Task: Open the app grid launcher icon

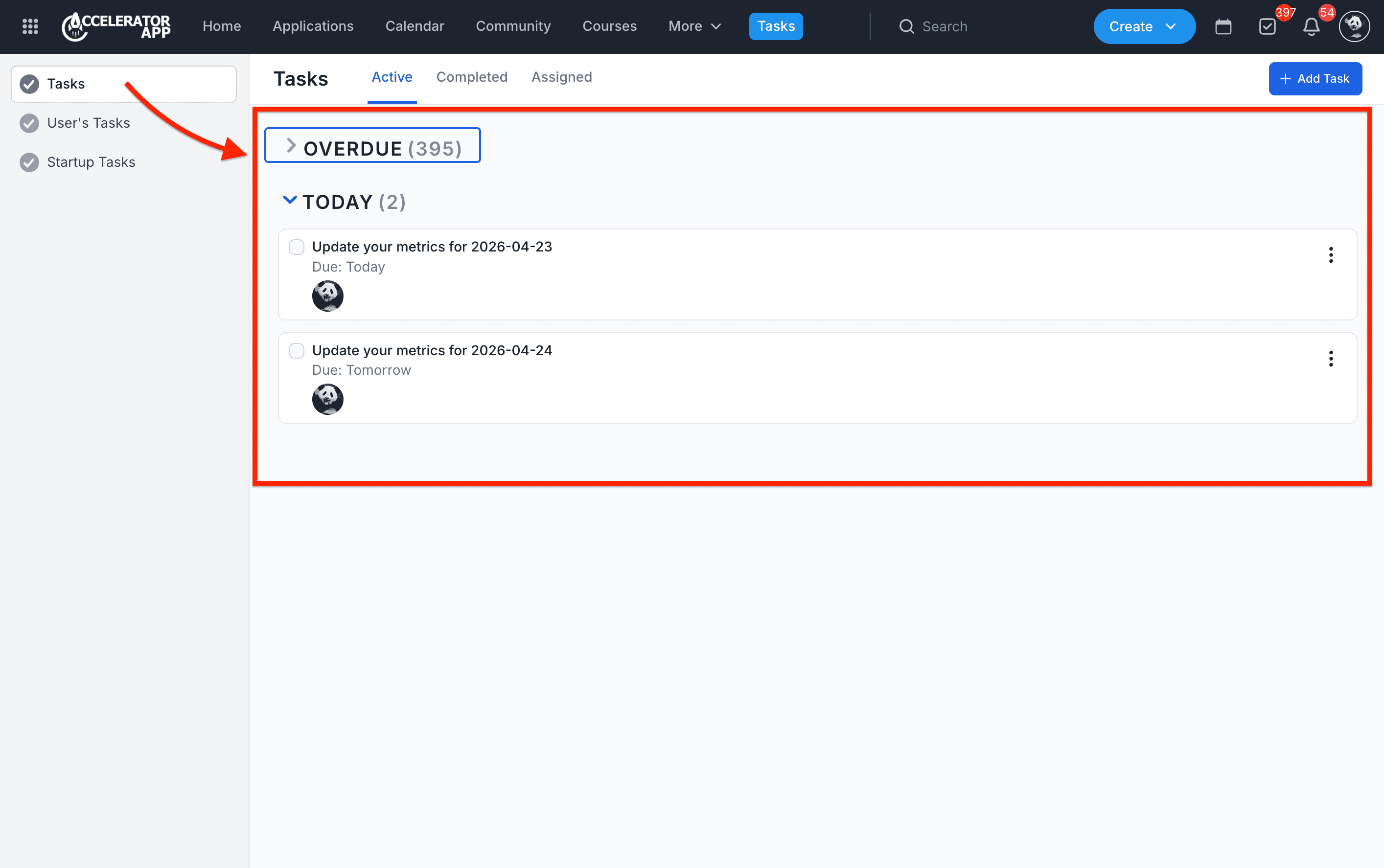Action: [x=30, y=26]
